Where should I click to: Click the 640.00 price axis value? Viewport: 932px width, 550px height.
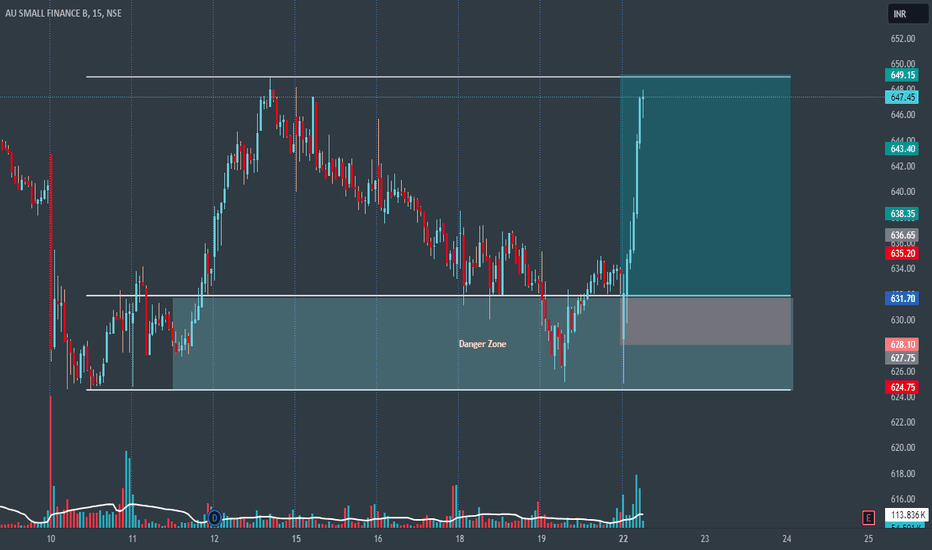pos(902,192)
